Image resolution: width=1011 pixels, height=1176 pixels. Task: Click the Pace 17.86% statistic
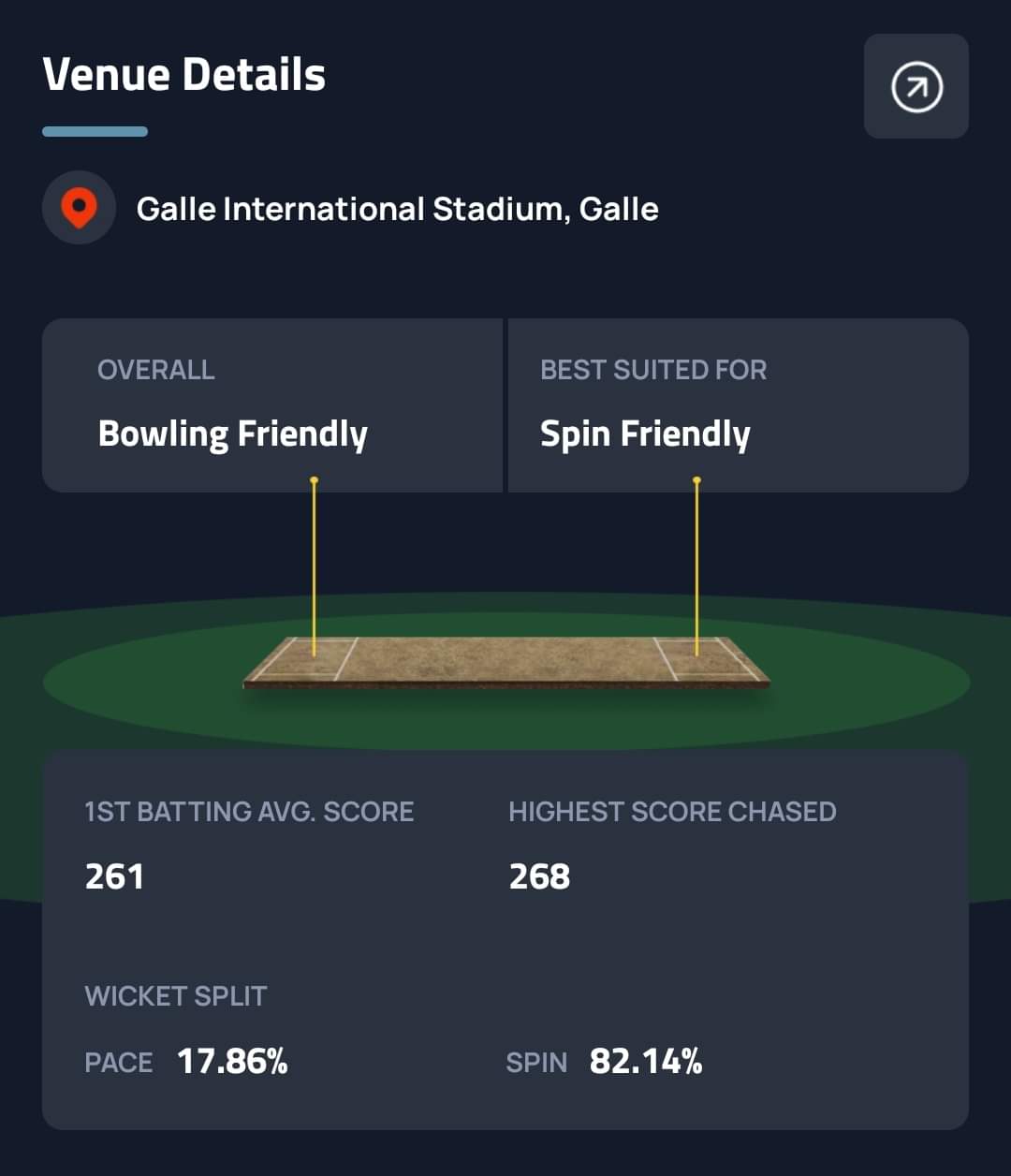(231, 1062)
